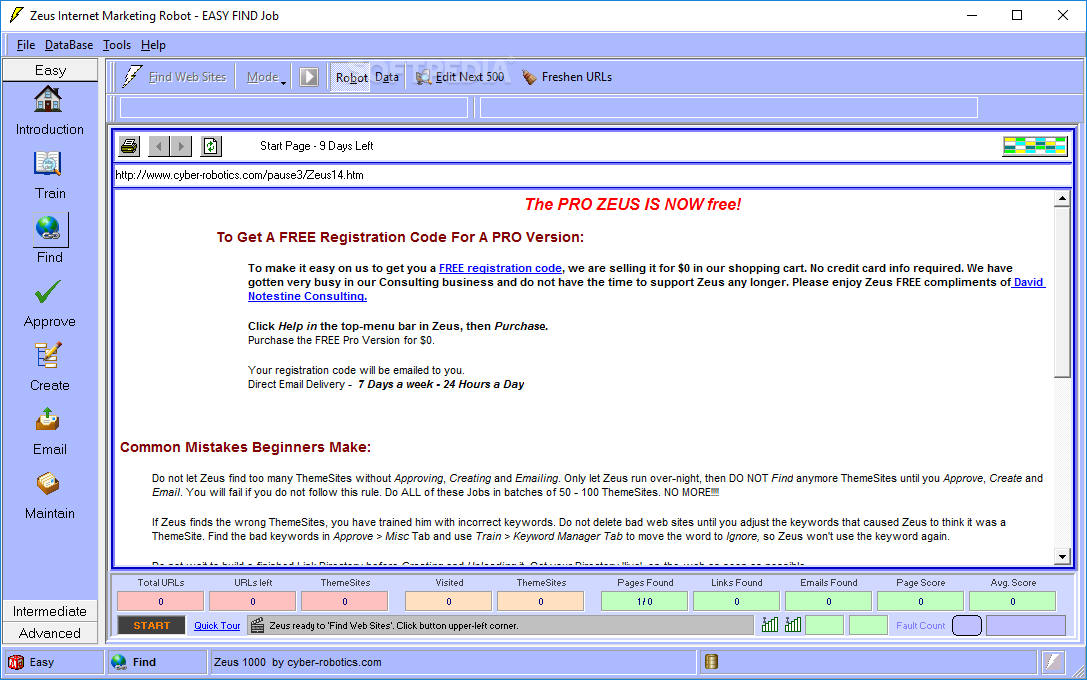Click the Emails Found value box
1087x680 pixels.
(x=828, y=601)
